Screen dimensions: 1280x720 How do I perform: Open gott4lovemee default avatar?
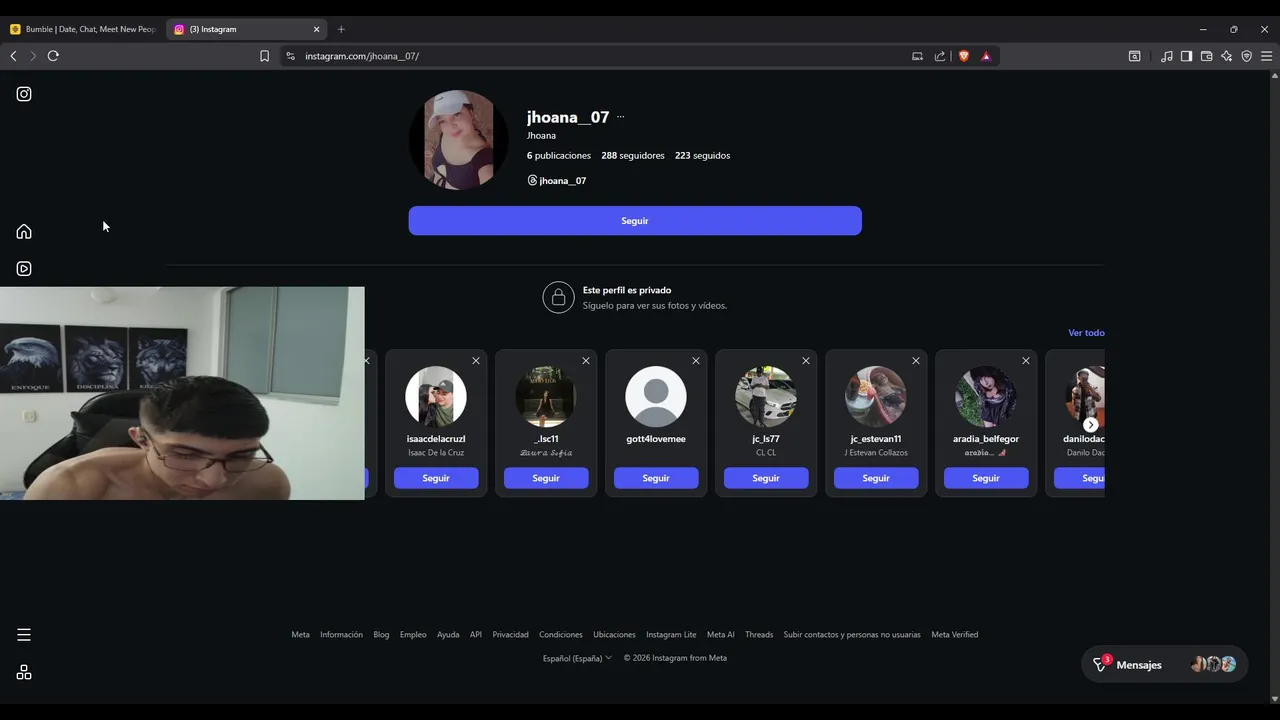[x=656, y=397]
